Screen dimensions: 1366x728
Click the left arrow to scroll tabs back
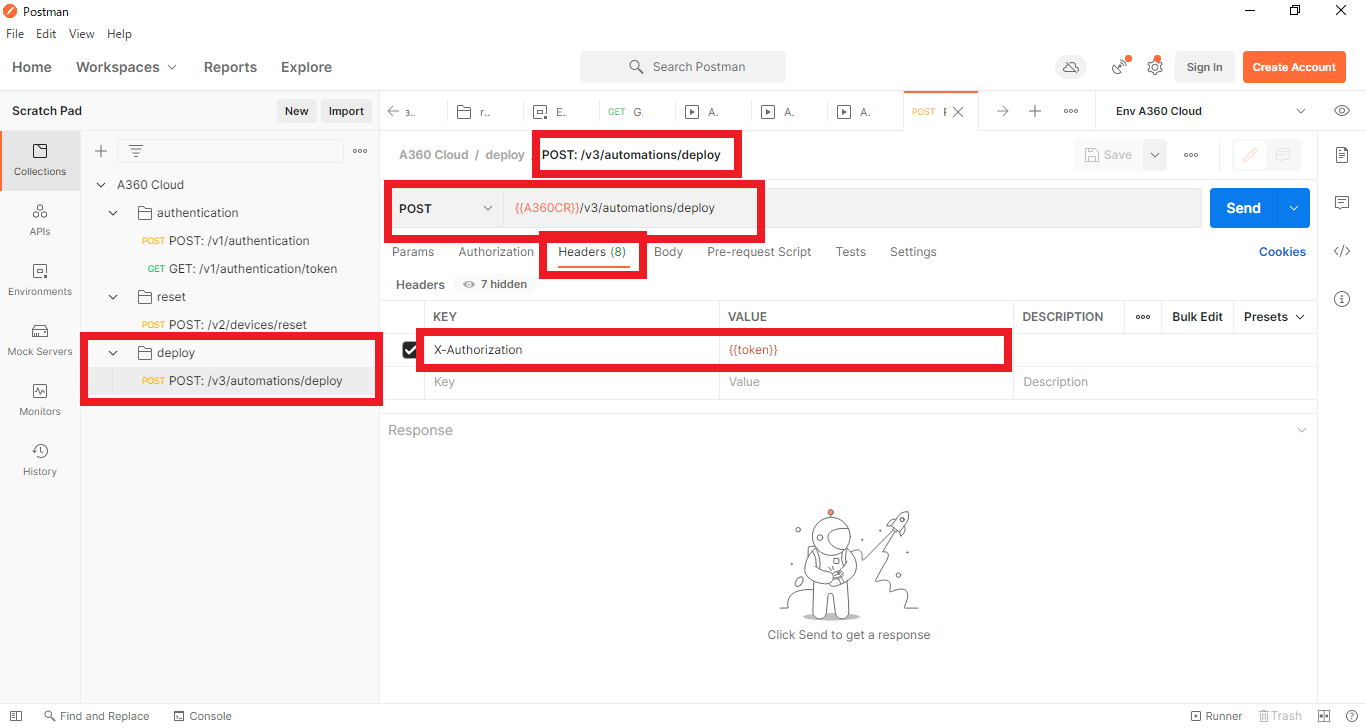[393, 111]
